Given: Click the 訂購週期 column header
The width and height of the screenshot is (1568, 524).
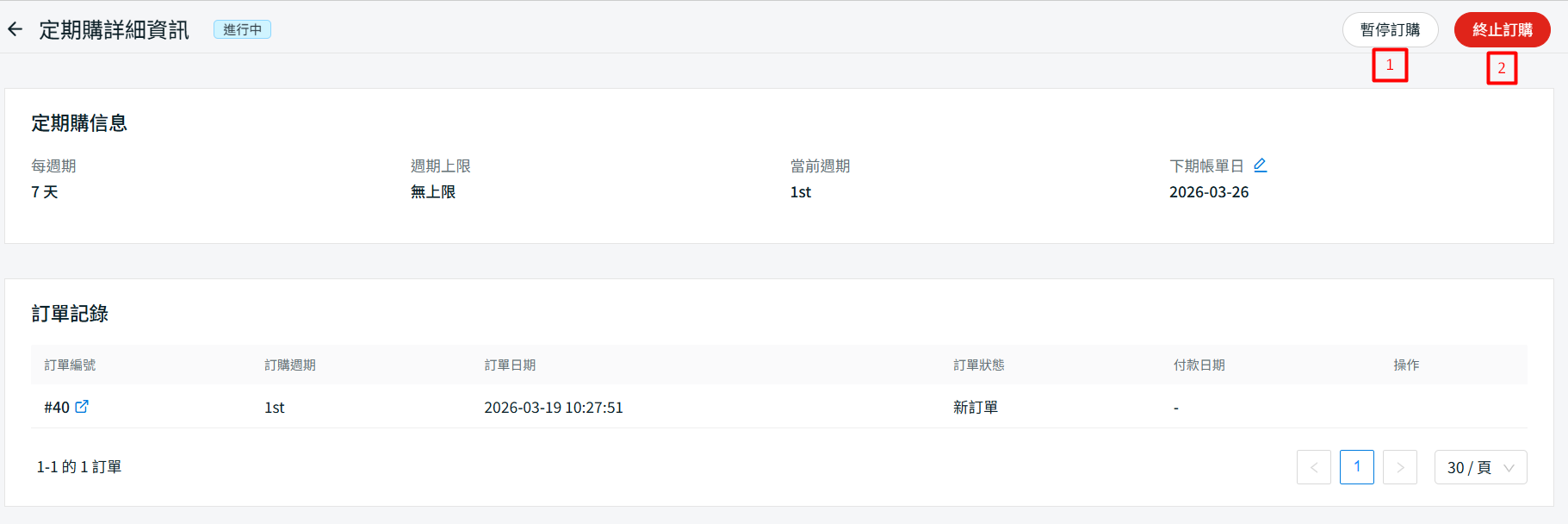Looking at the screenshot, I should [290, 365].
